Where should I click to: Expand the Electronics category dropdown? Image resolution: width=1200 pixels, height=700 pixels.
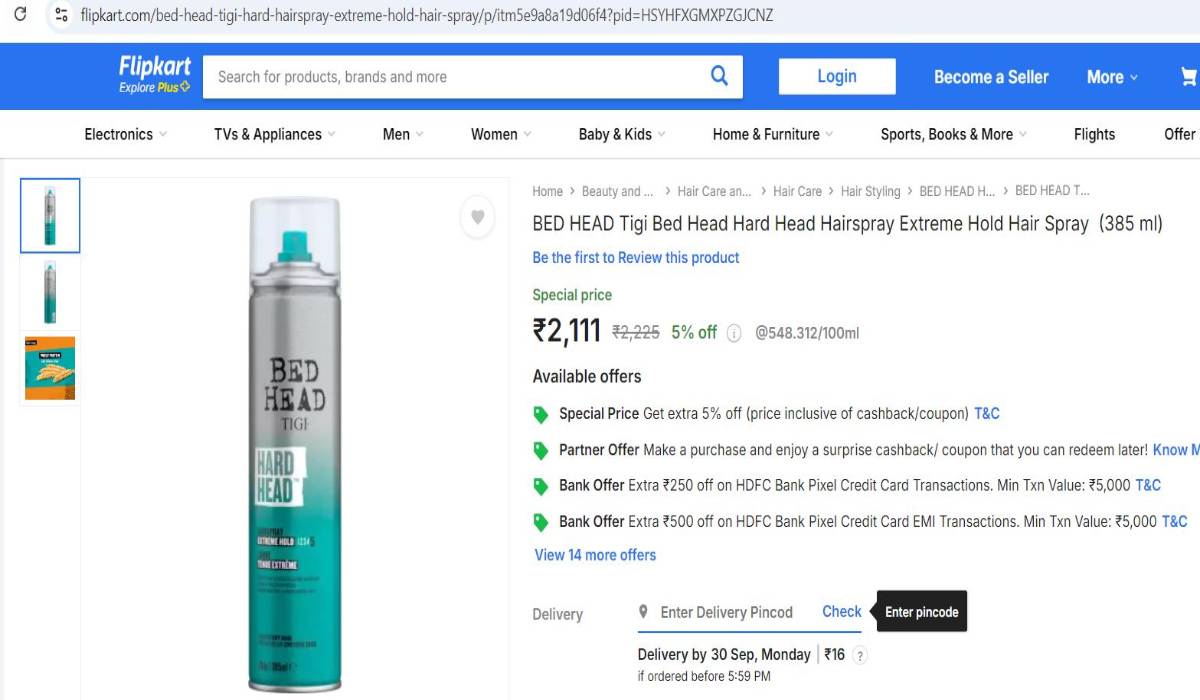click(126, 134)
